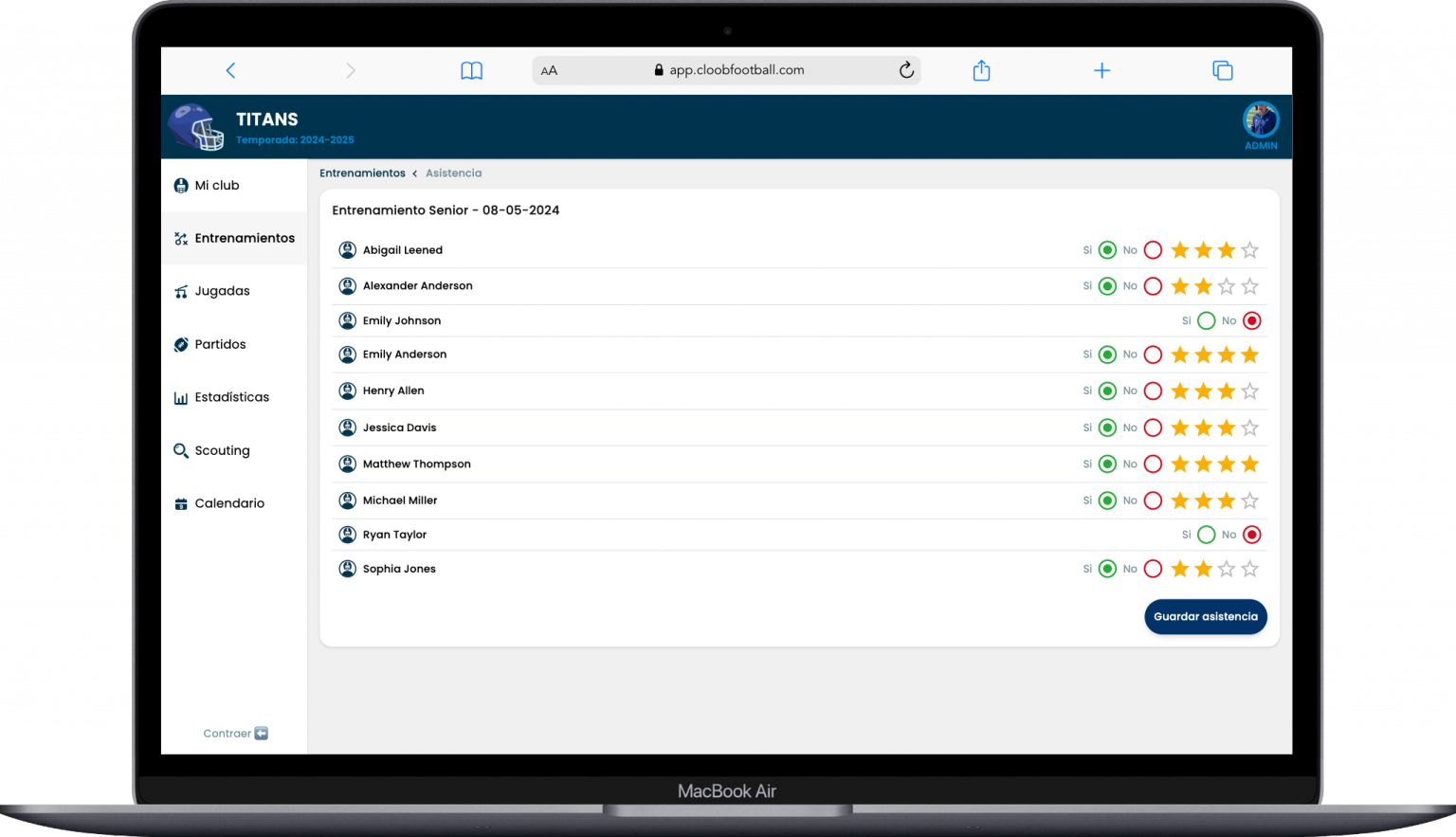This screenshot has width=1456, height=837.
Task: Open the AA reader view menu
Action: [x=549, y=70]
